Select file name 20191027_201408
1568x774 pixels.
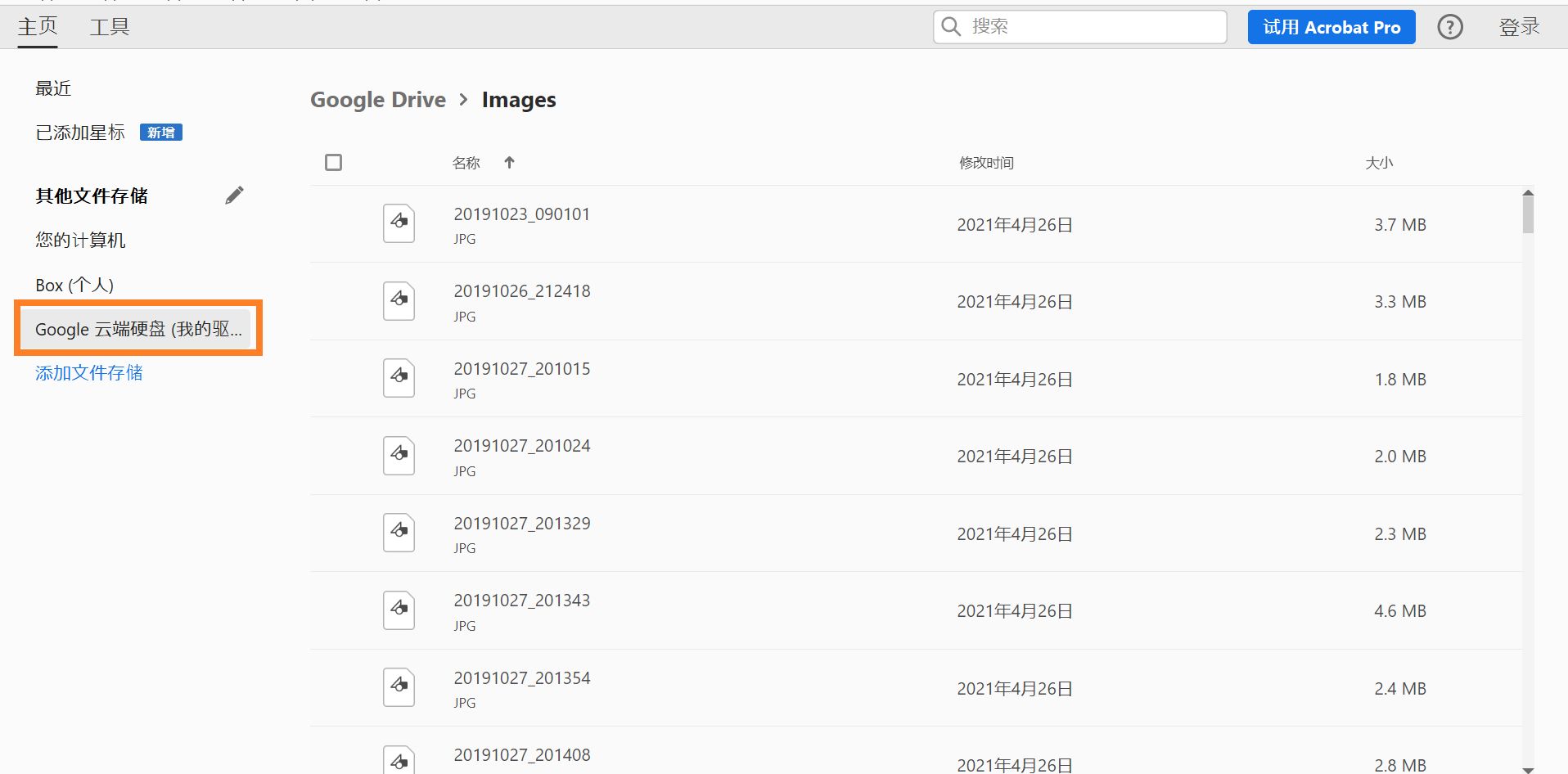pos(522,755)
